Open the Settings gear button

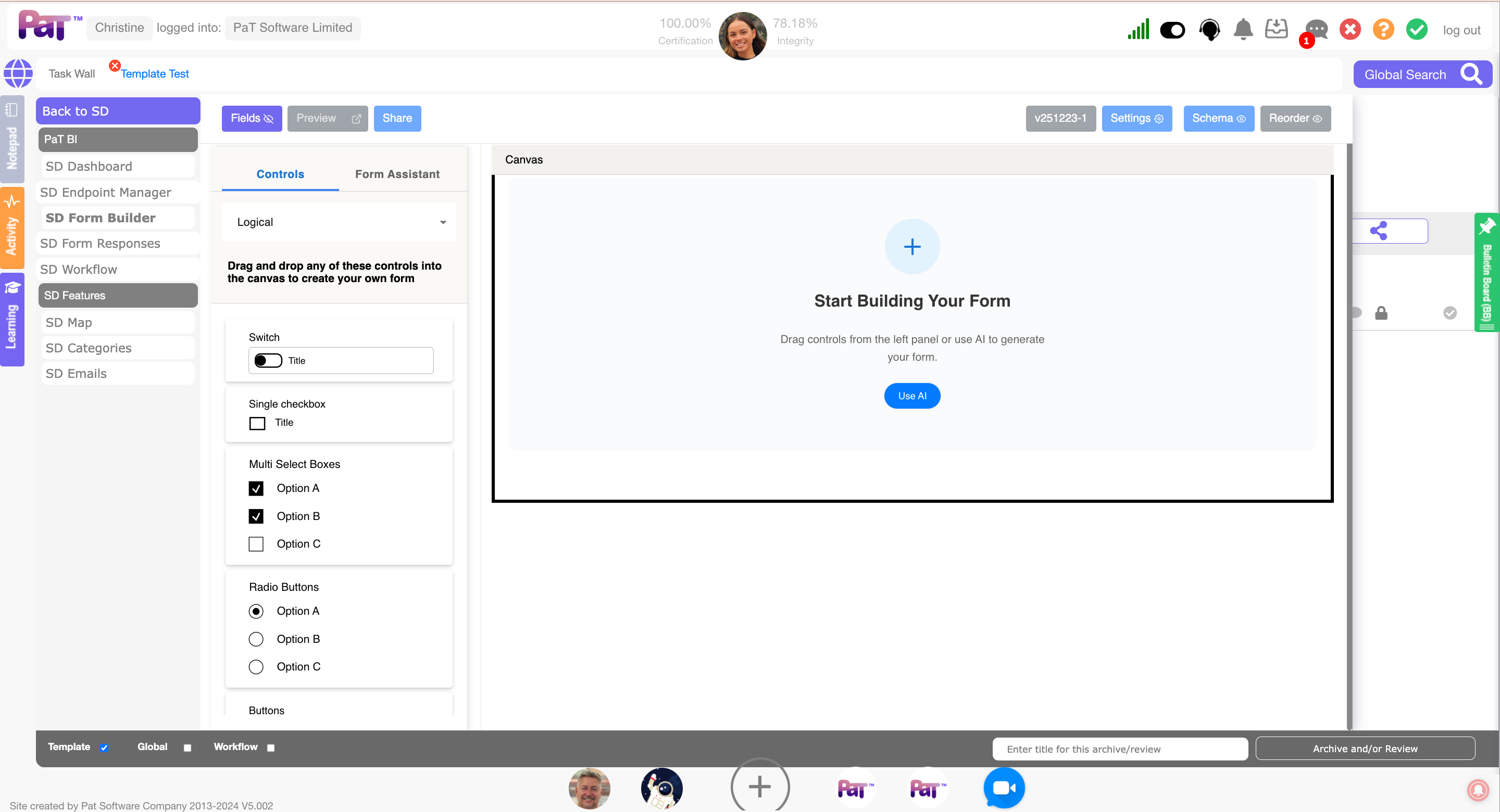[1136, 119]
